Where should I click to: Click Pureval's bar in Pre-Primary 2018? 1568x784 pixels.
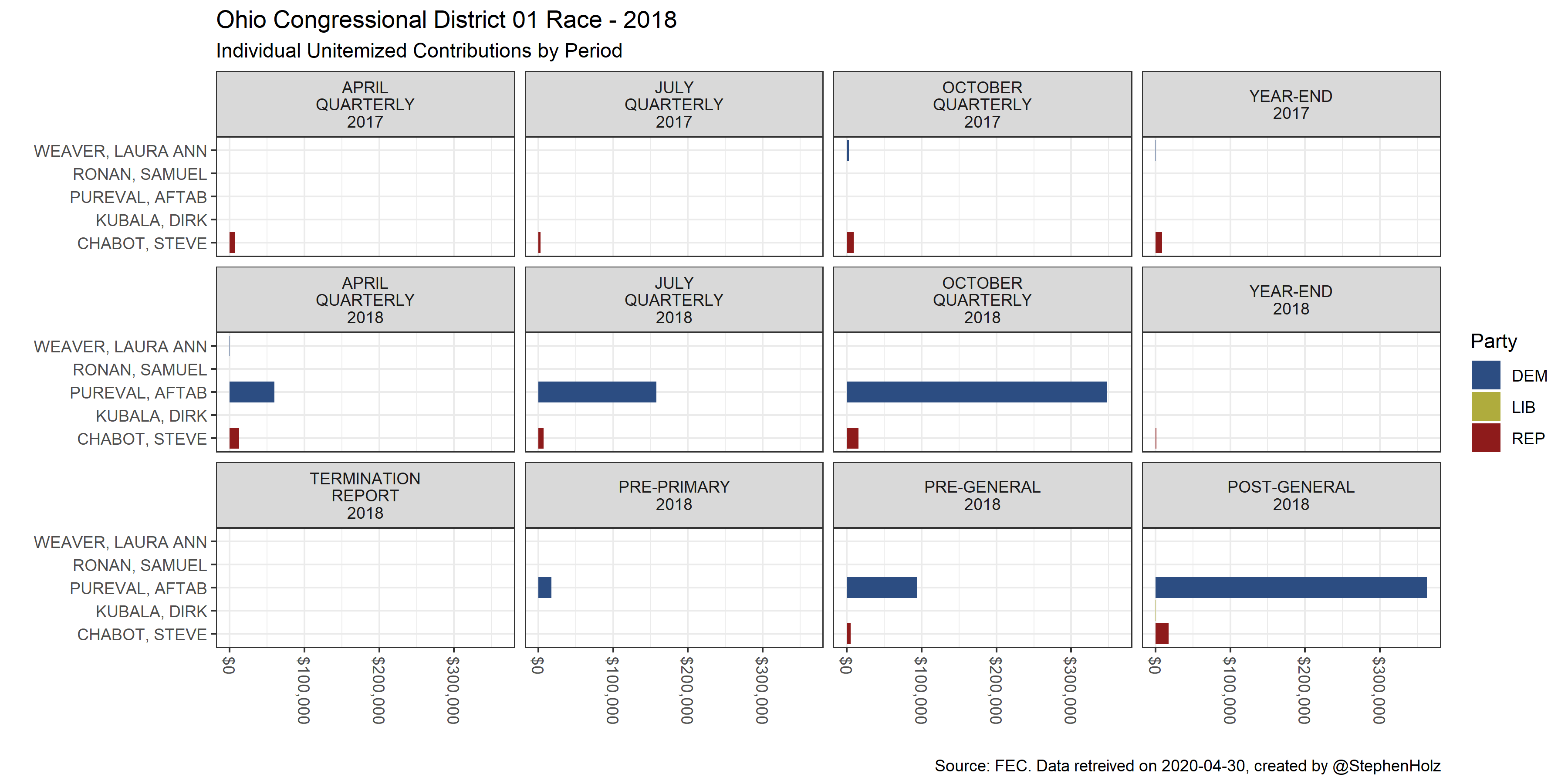point(544,588)
